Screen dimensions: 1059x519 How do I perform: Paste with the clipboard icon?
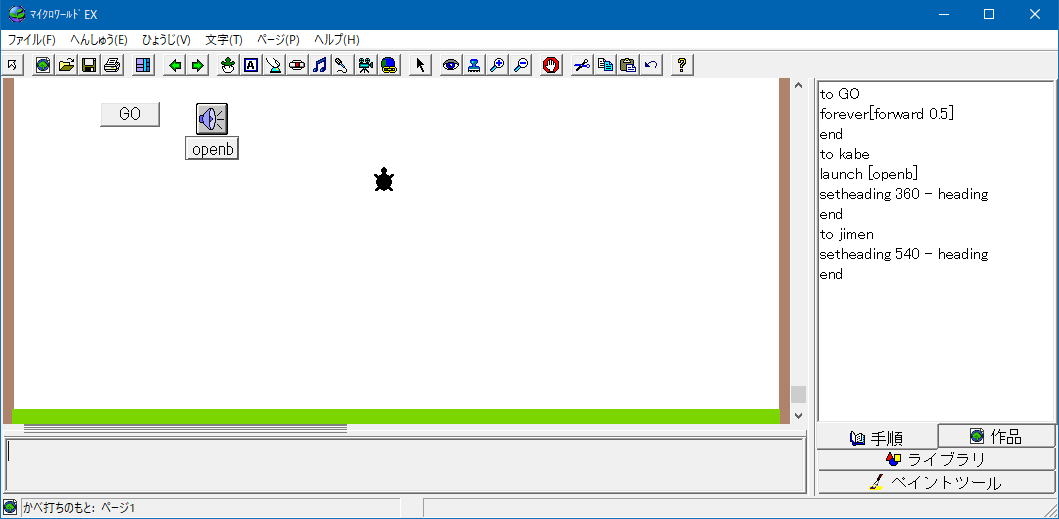coord(628,66)
